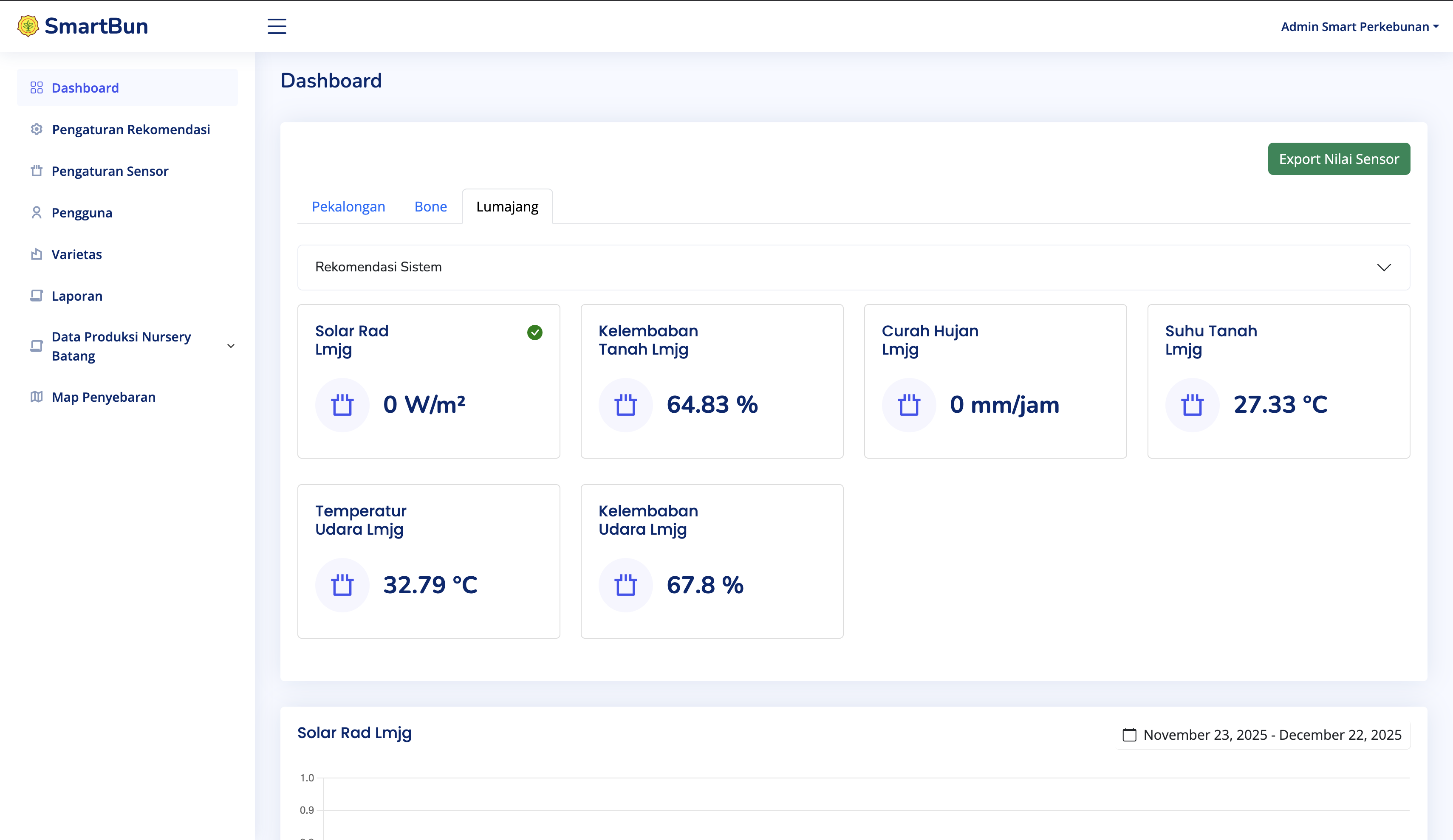
Task: Select the Solar Rad Lmjg card title
Action: pyautogui.click(x=352, y=340)
